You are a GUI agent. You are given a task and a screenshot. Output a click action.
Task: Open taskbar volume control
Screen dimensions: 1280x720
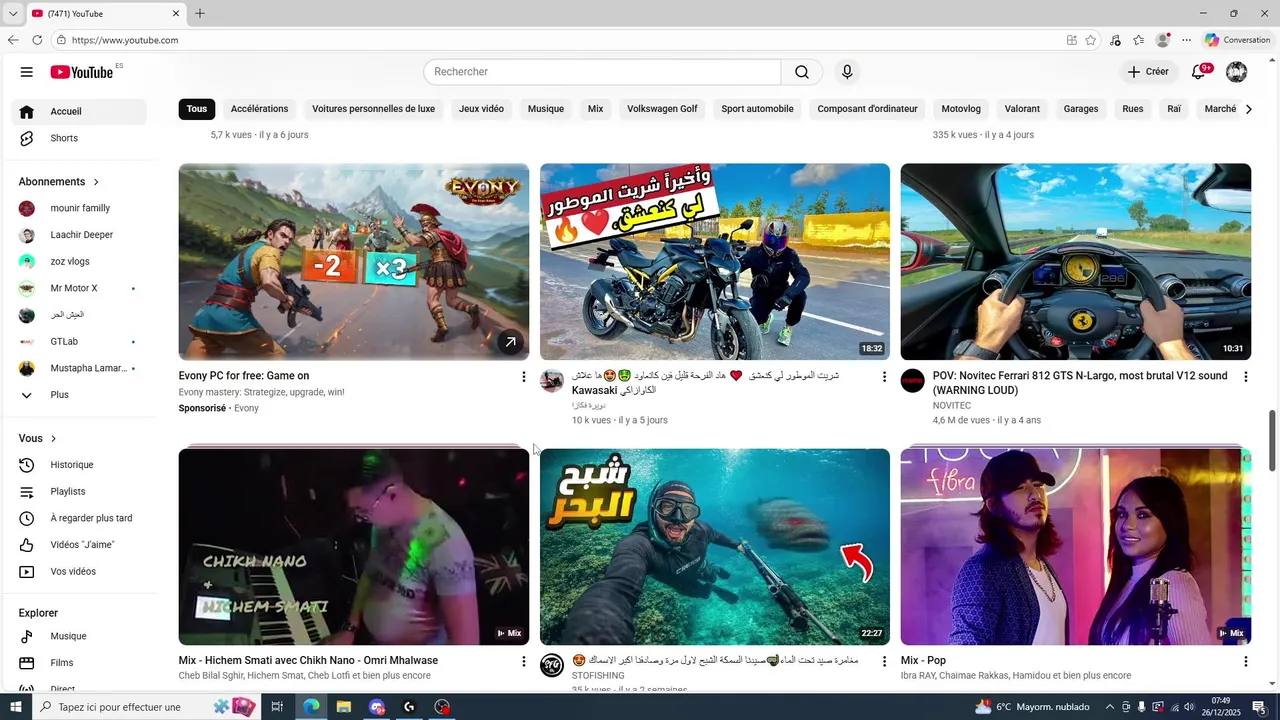(1189, 707)
